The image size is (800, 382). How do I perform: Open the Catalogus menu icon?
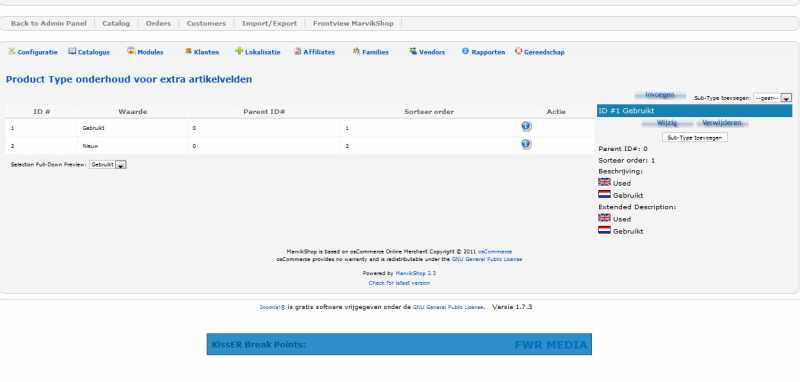click(x=72, y=52)
